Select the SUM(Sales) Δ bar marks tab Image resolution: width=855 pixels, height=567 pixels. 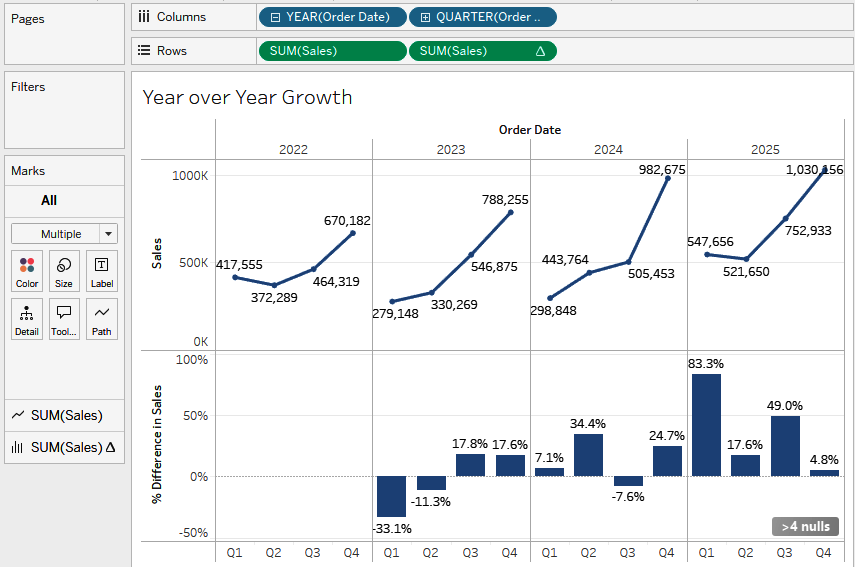[64, 447]
